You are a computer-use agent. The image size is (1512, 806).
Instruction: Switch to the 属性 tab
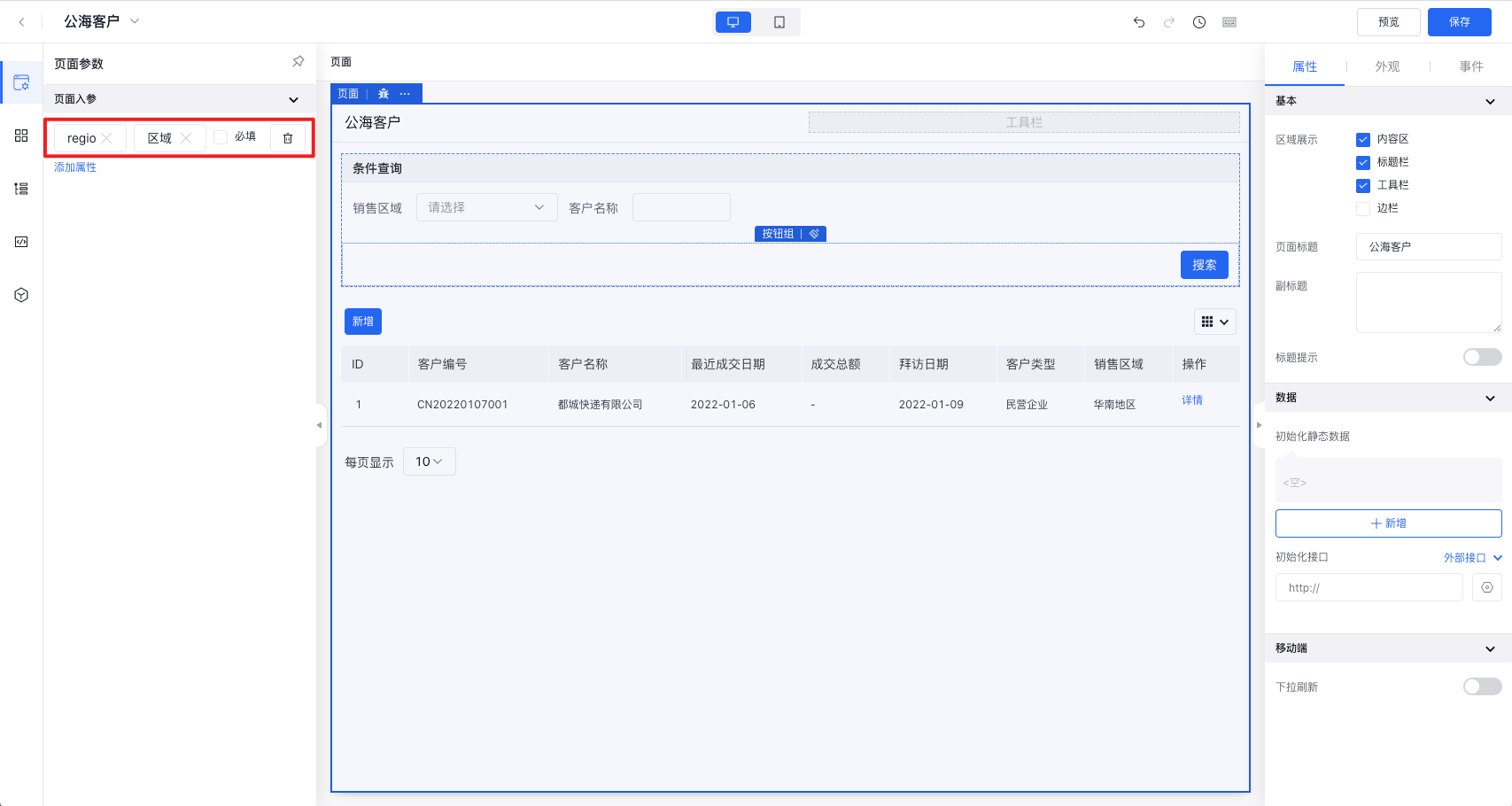coord(1305,66)
